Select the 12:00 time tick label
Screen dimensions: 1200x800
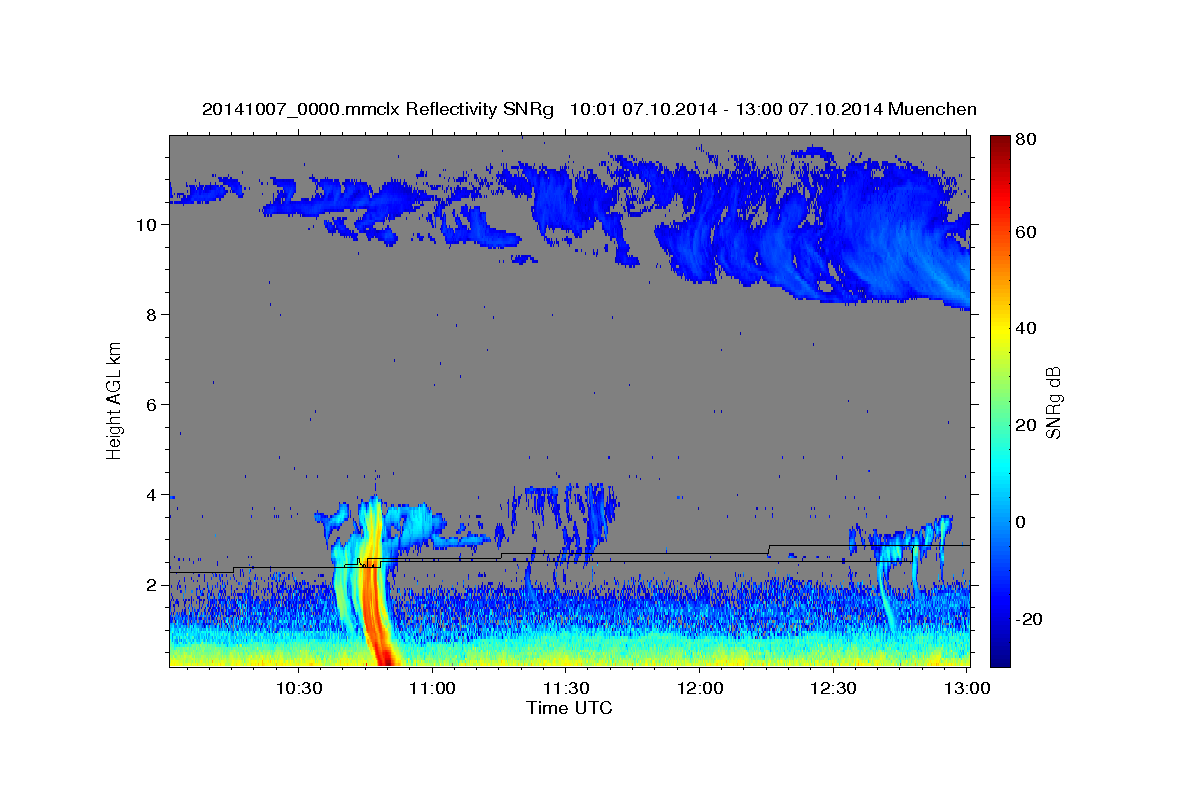[x=700, y=689]
